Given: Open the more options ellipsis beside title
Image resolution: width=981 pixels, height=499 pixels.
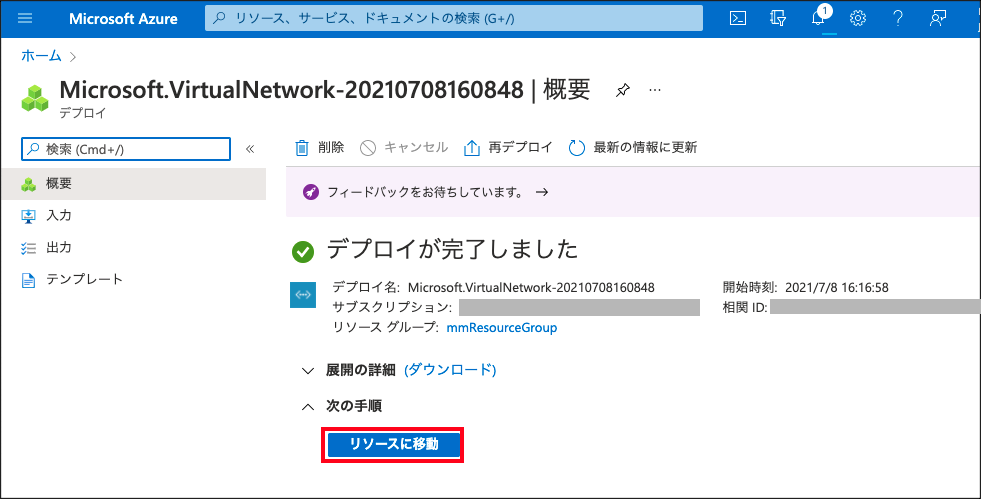Looking at the screenshot, I should pos(654,90).
